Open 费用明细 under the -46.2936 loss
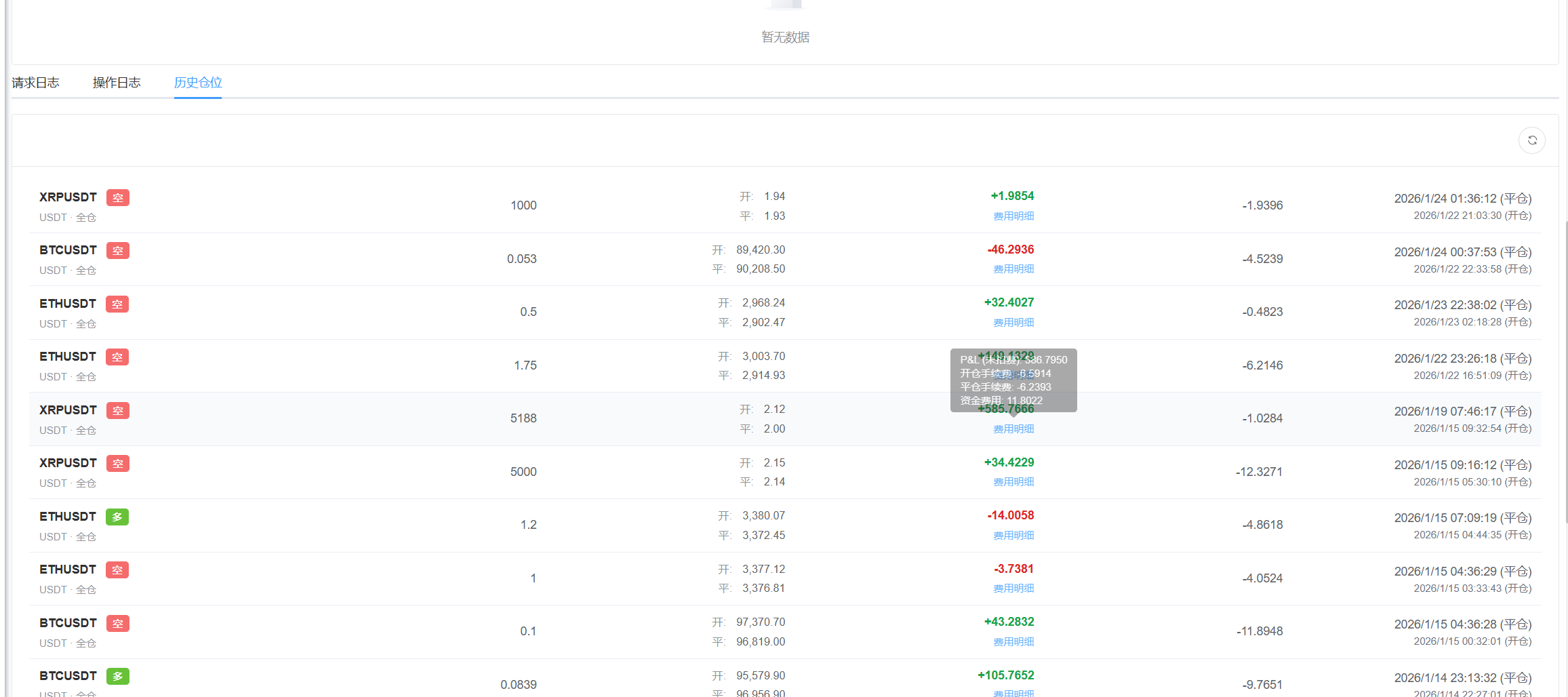This screenshot has width=1568, height=697. point(1013,269)
